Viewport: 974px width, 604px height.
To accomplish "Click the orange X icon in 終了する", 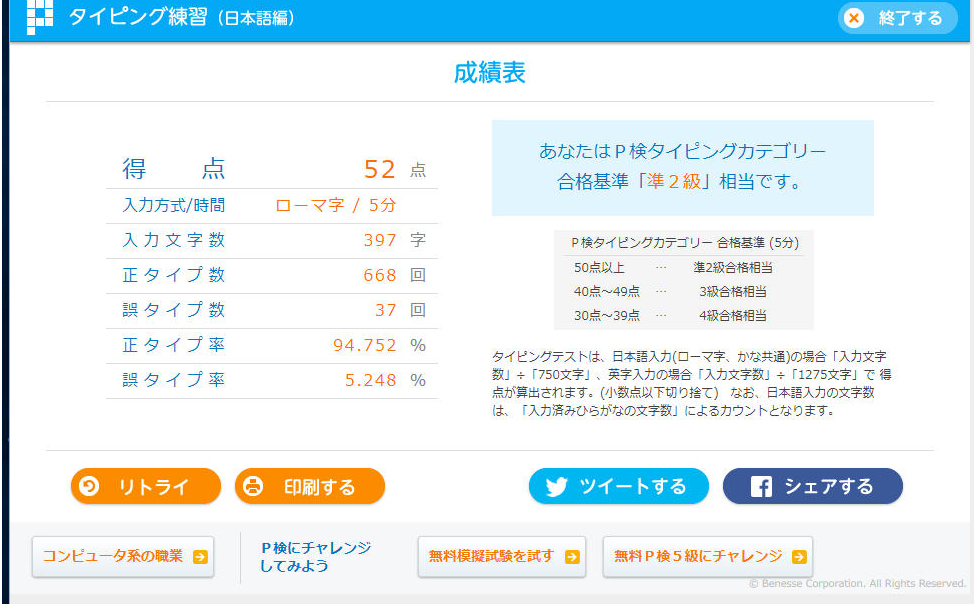I will [x=855, y=18].
